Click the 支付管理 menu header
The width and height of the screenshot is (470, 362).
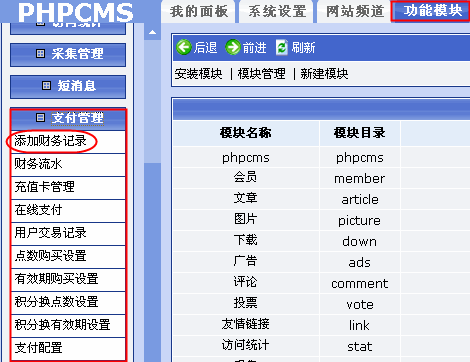68,119
